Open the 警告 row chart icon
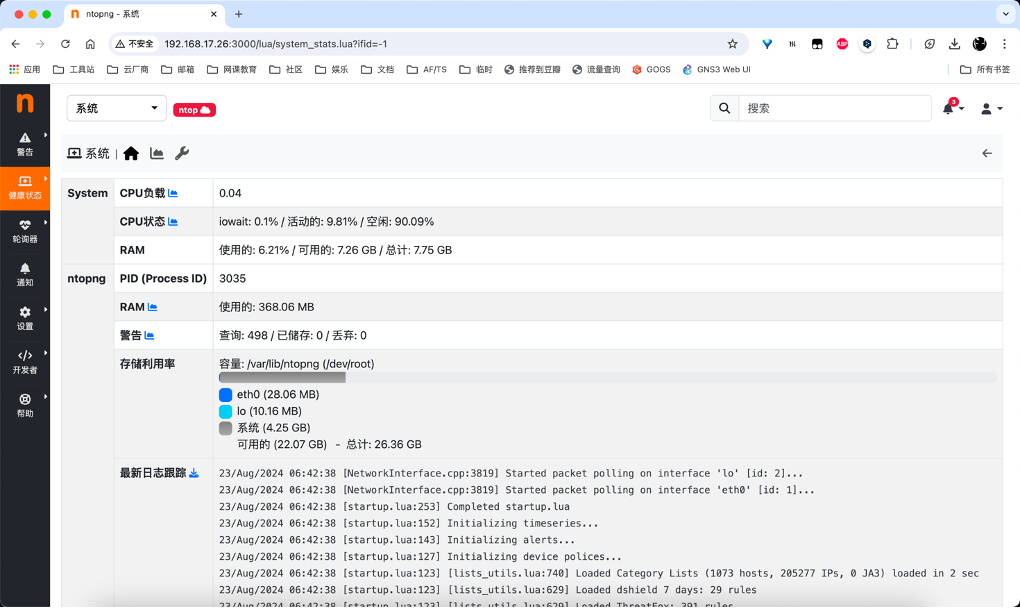Image resolution: width=1020 pixels, height=608 pixels. coord(149,336)
